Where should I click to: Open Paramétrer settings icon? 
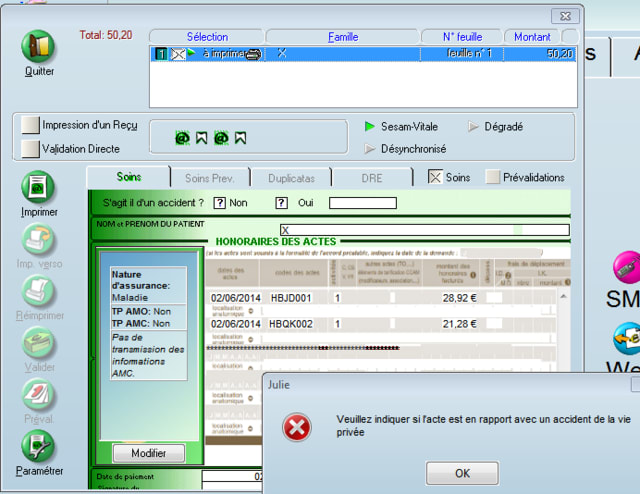(x=39, y=445)
